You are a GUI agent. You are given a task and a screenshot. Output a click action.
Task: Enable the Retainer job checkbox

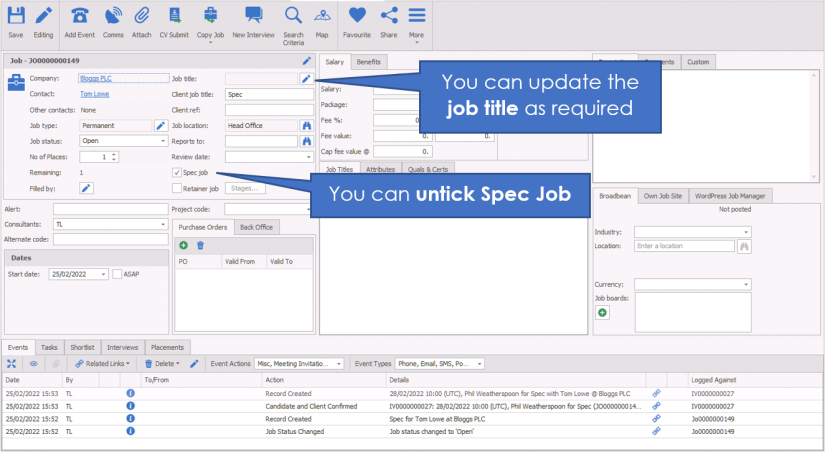pos(177,188)
